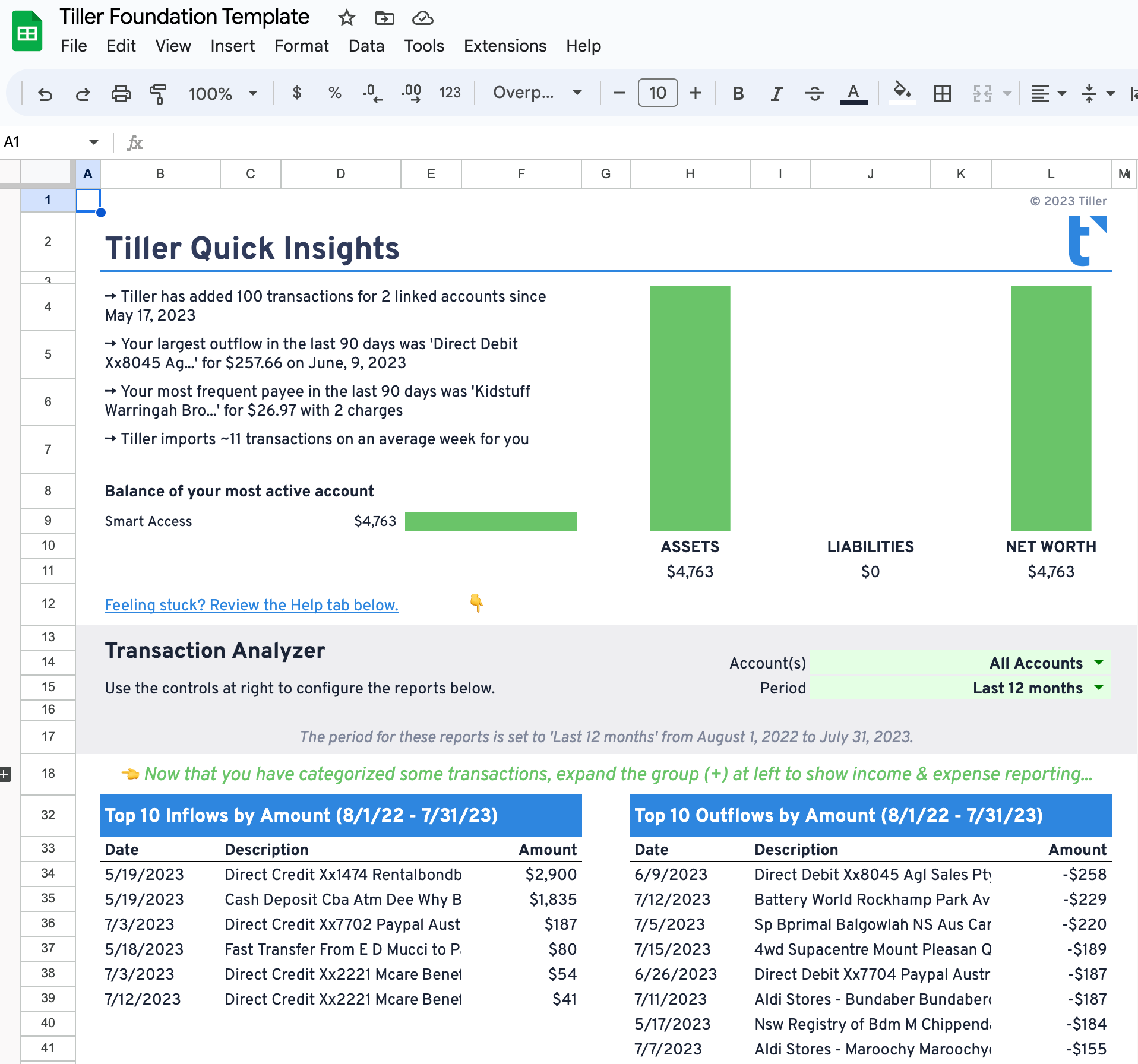The width and height of the screenshot is (1138, 1064).
Task: Select column D header
Action: (341, 173)
